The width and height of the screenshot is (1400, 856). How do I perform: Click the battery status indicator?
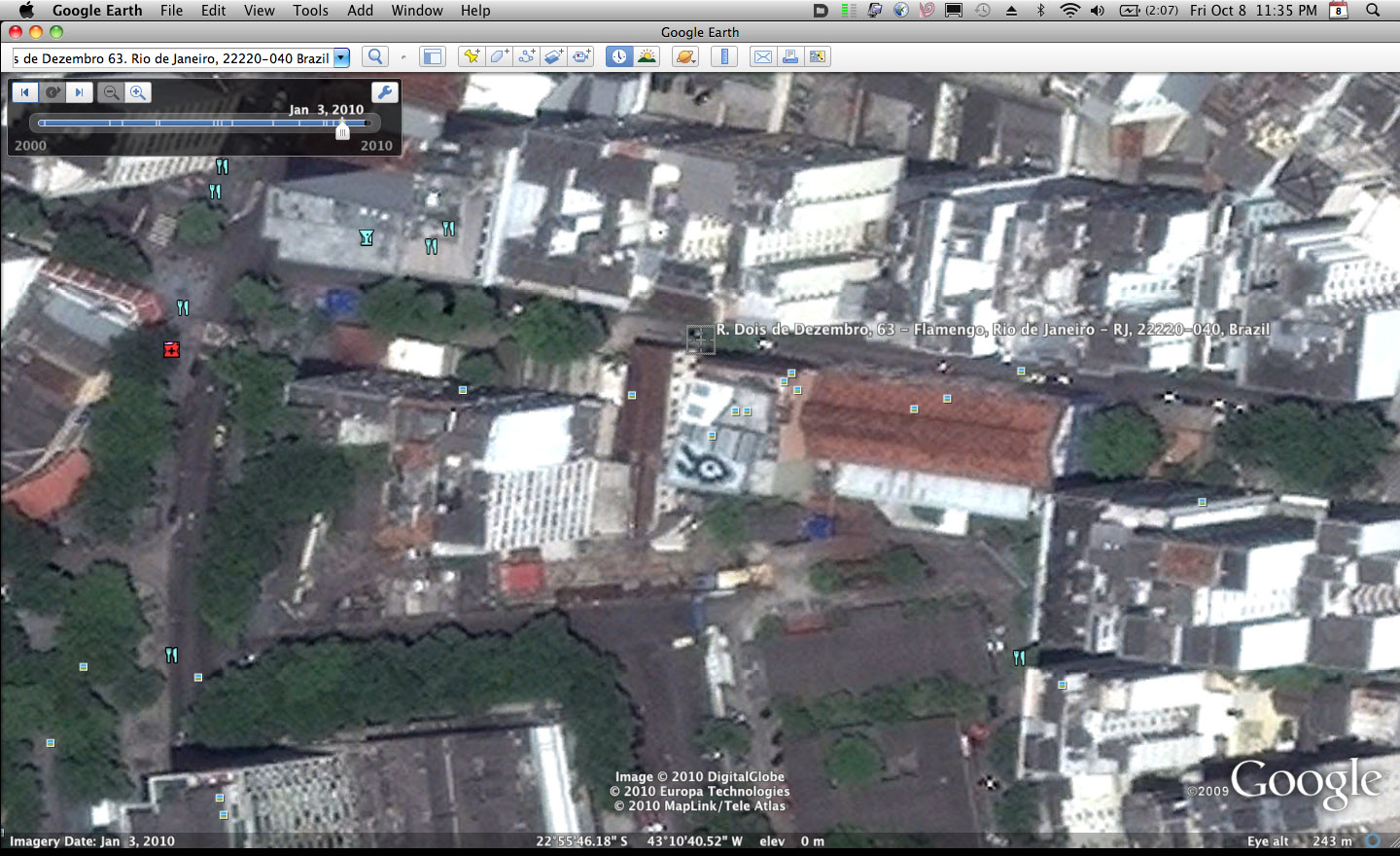[x=1148, y=10]
